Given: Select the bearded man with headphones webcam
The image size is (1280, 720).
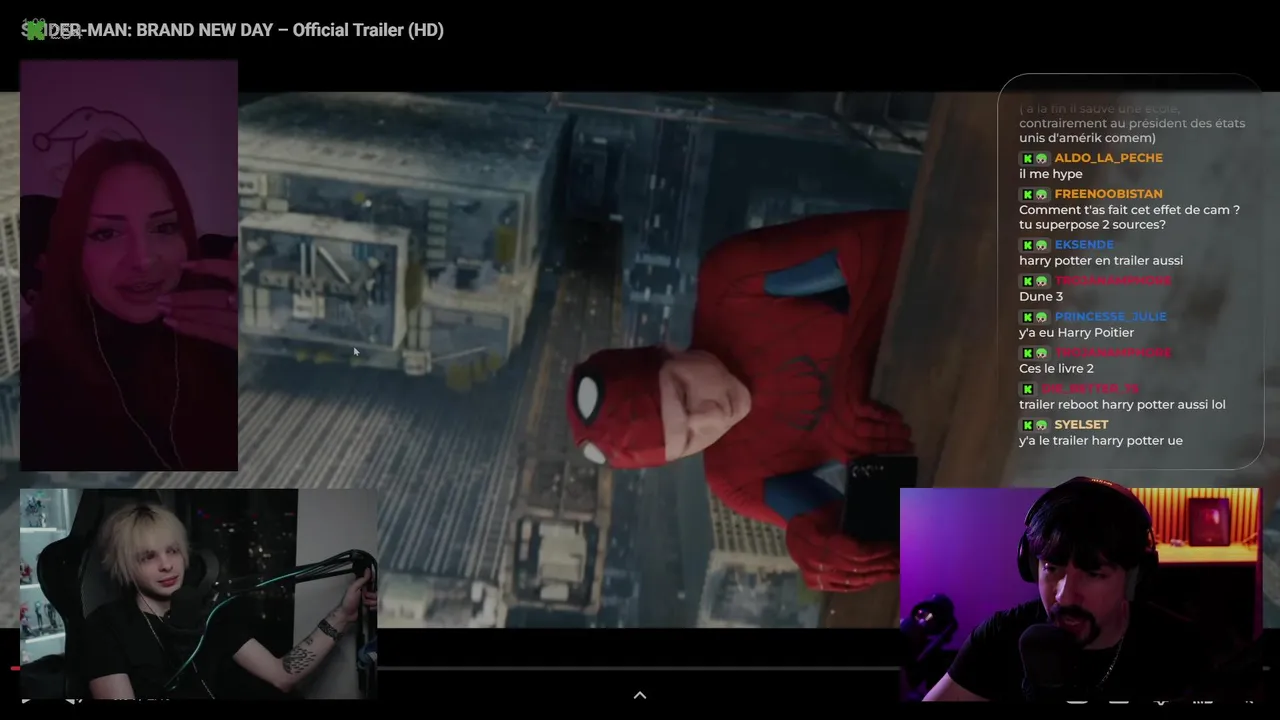Looking at the screenshot, I should tap(1080, 594).
